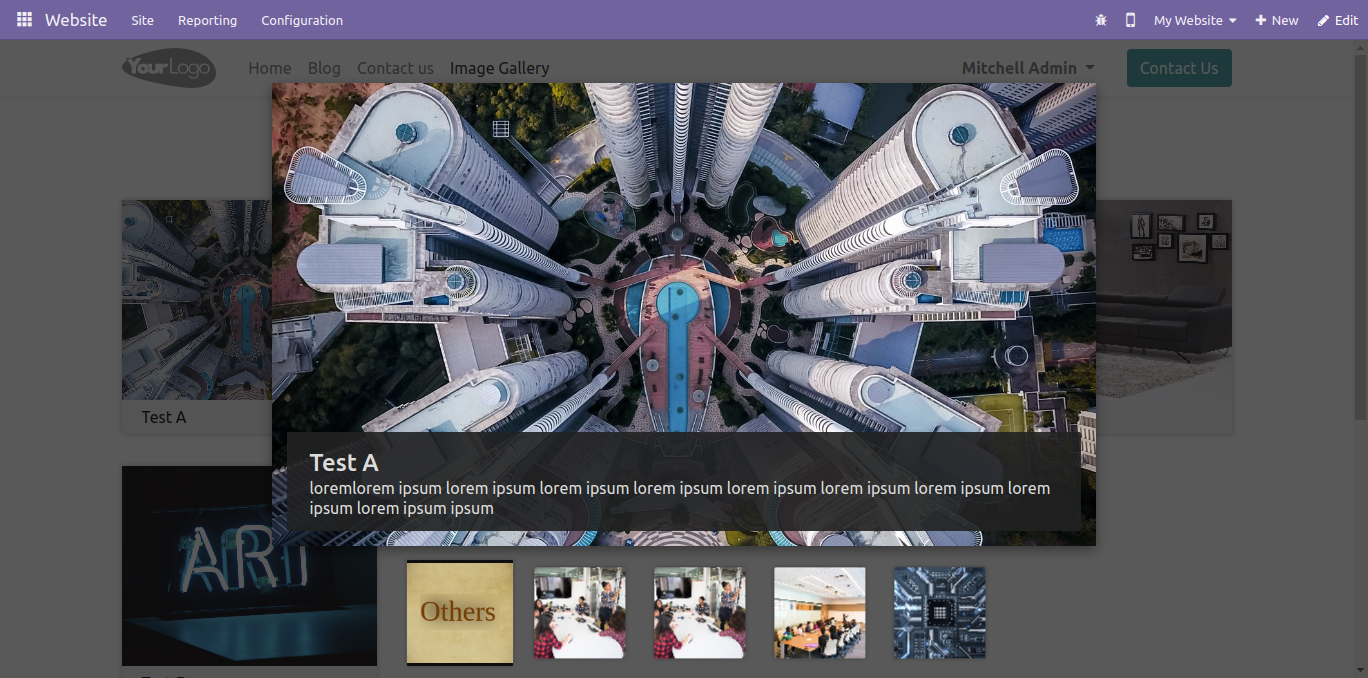Open the apps grid menu icon

[24, 20]
